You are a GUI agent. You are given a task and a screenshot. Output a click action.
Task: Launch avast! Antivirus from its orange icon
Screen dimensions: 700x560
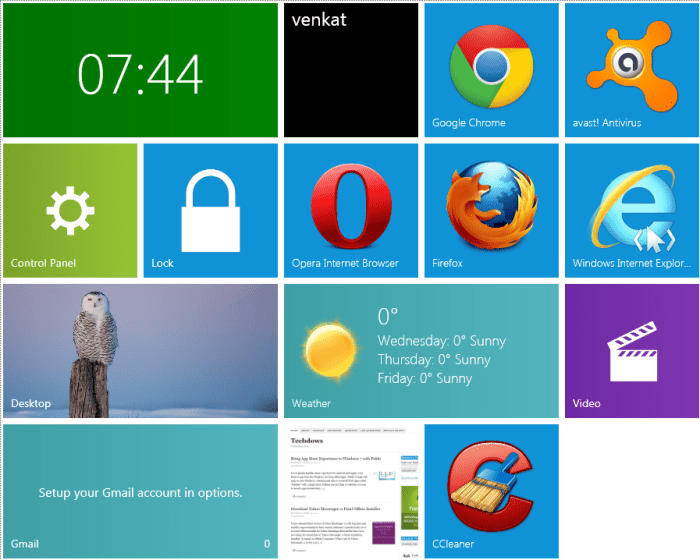pos(632,66)
